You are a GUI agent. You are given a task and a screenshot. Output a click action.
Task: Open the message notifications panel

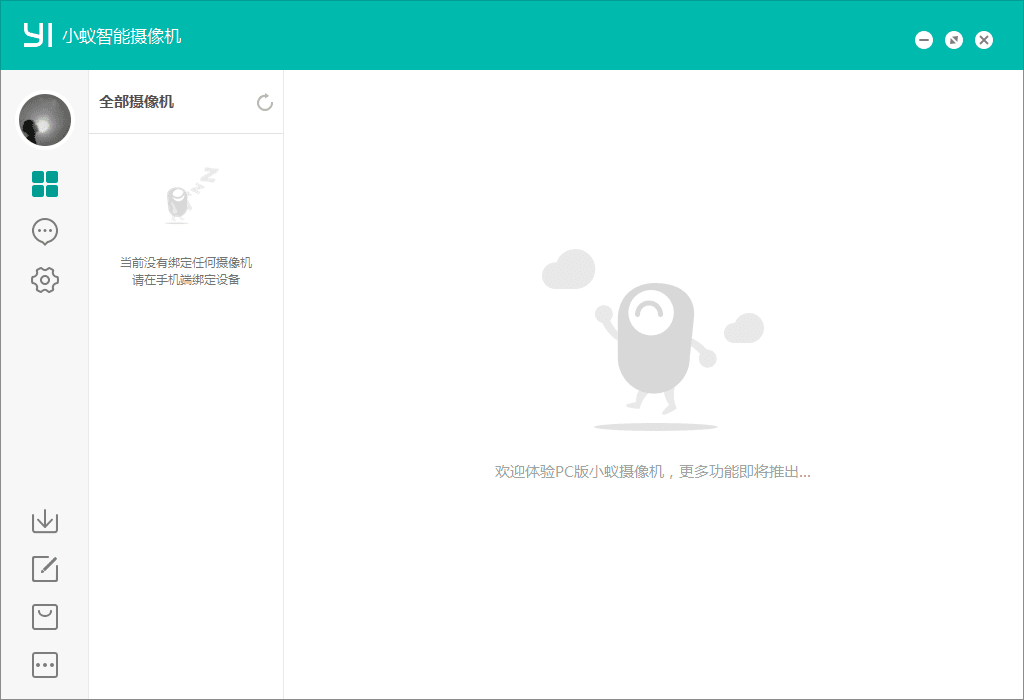point(44,231)
